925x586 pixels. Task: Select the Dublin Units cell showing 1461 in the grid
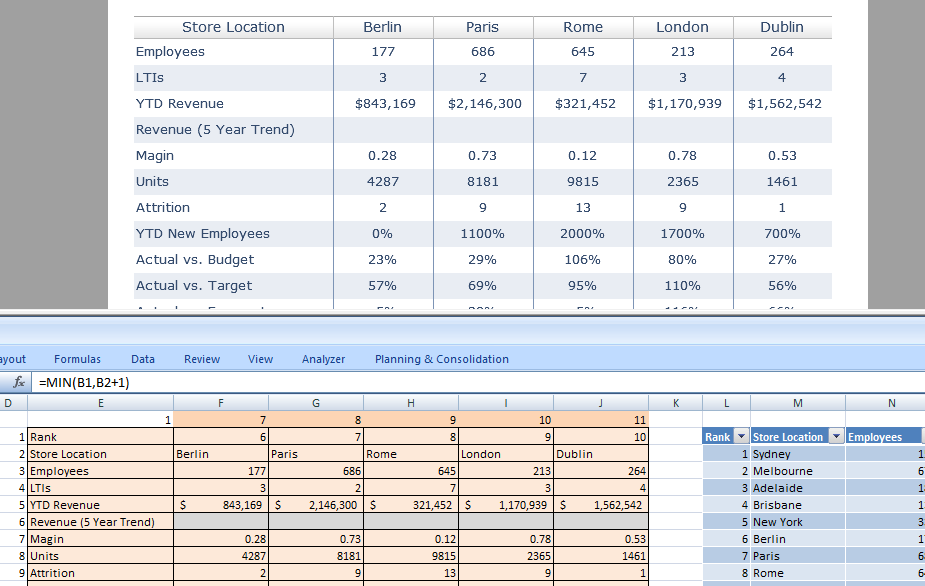[601, 555]
